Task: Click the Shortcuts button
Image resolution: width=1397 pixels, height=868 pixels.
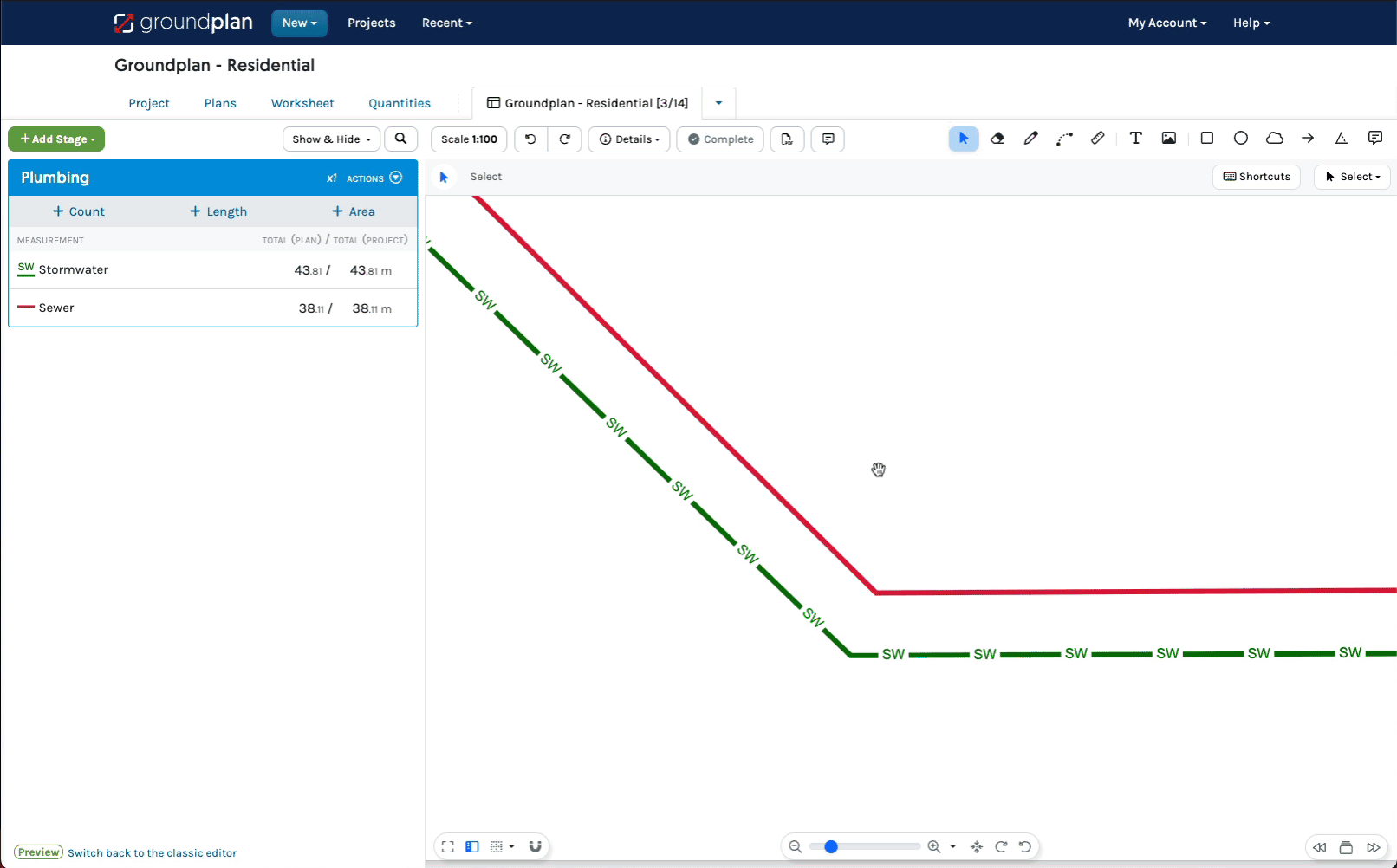Action: (1257, 177)
